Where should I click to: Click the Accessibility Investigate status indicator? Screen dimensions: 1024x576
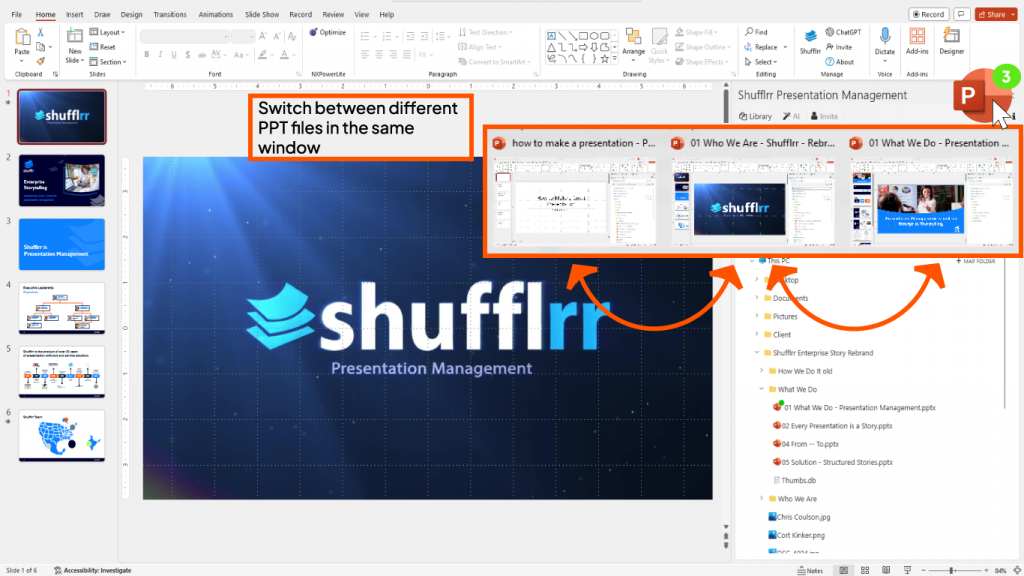point(92,570)
